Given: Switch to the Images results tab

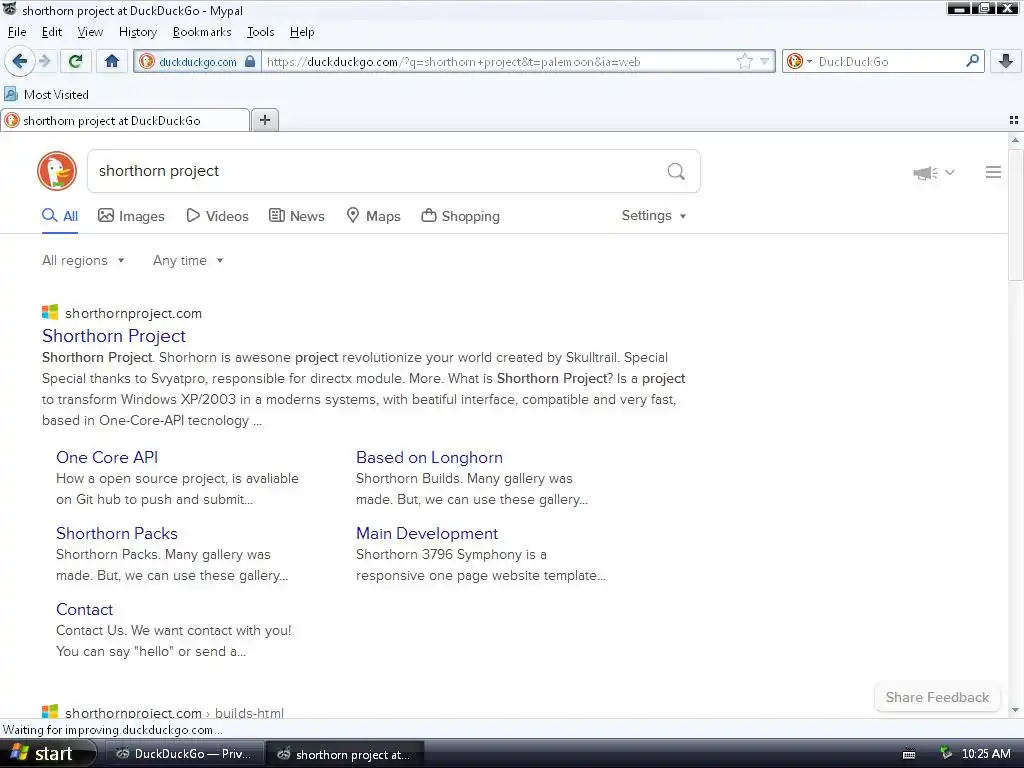Looking at the screenshot, I should [131, 216].
